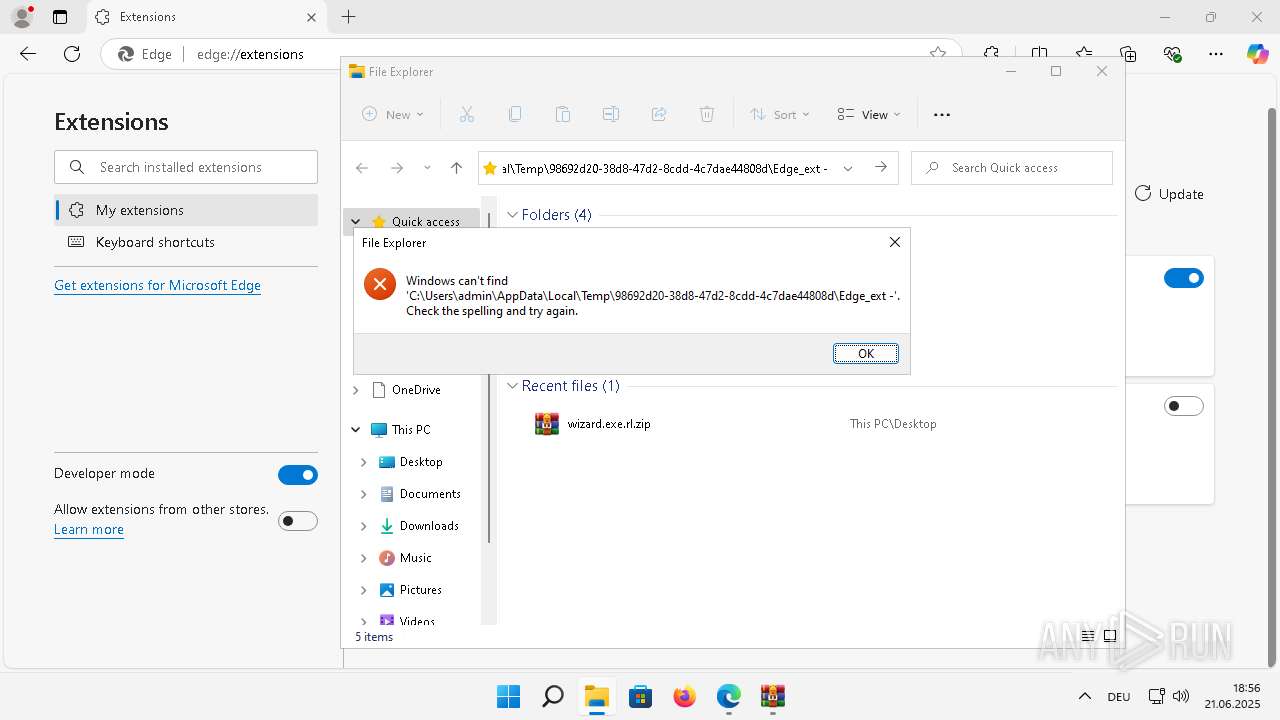Click OK in the error dialog
This screenshot has width=1280, height=720.
[866, 353]
